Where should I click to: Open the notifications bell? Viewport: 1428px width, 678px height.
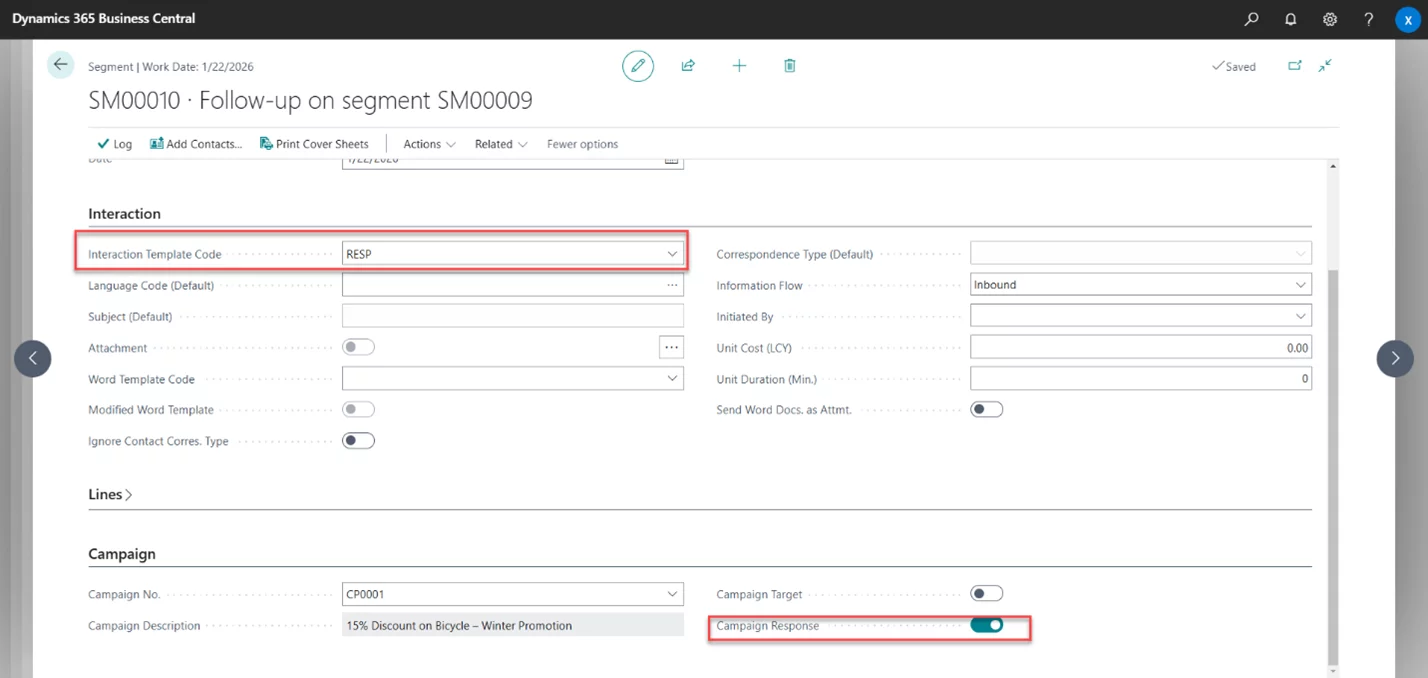[x=1290, y=19]
